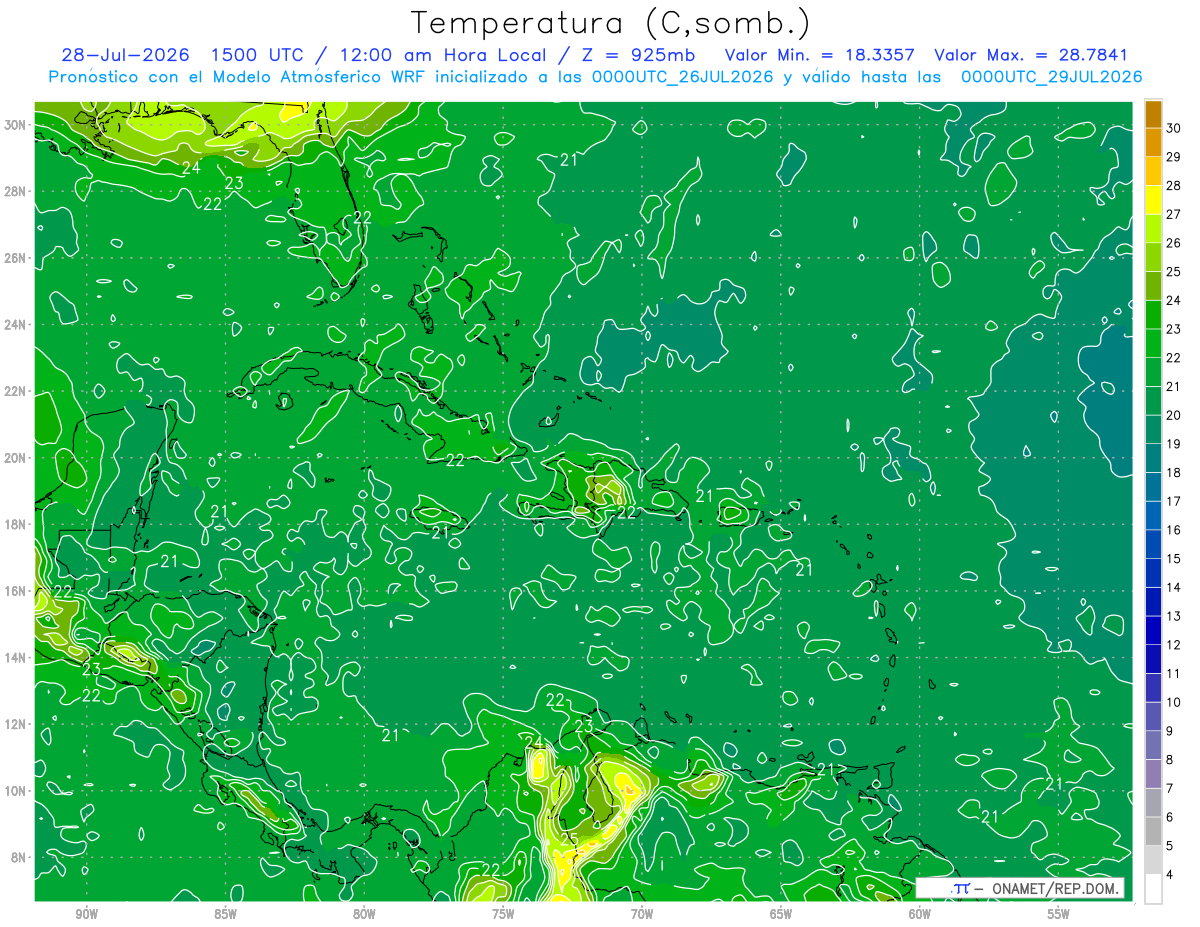Click the 30N latitude axis label

click(15, 125)
